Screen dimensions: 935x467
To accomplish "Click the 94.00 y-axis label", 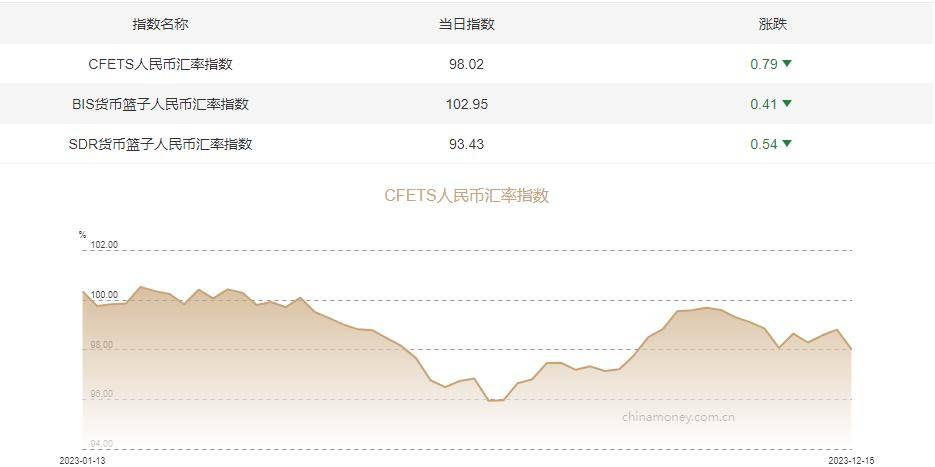I will pyautogui.click(x=101, y=444).
